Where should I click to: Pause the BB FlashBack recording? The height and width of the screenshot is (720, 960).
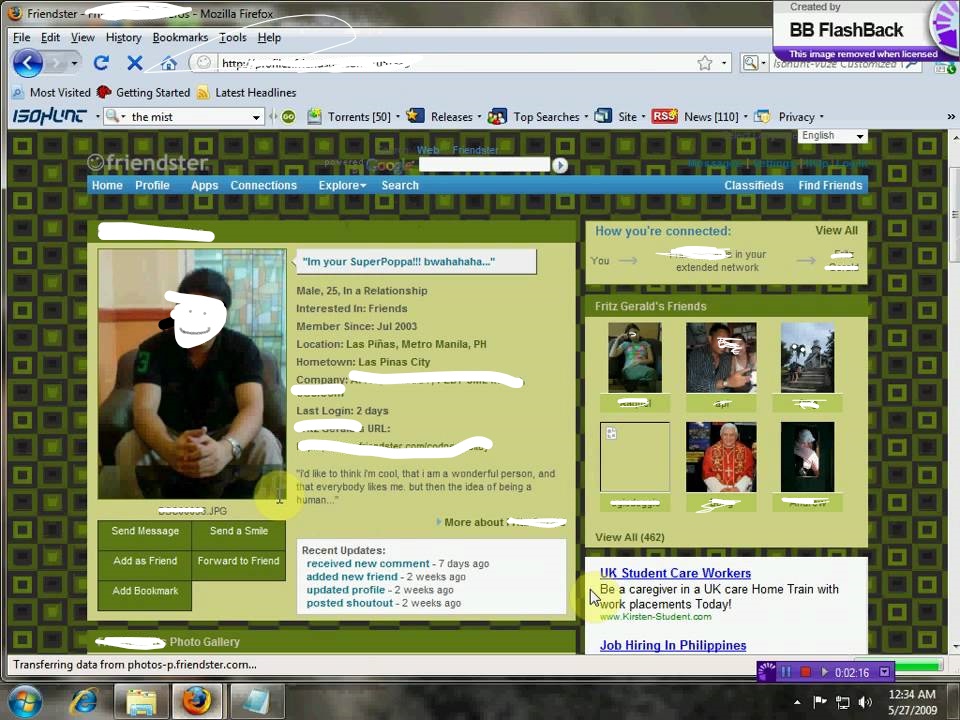point(786,672)
